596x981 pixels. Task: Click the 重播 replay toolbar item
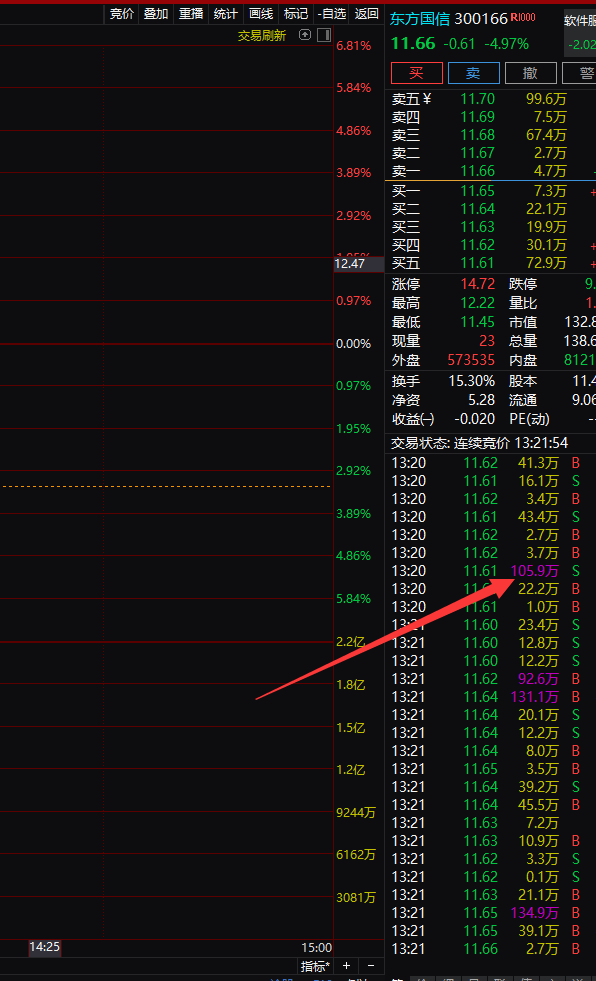point(191,14)
